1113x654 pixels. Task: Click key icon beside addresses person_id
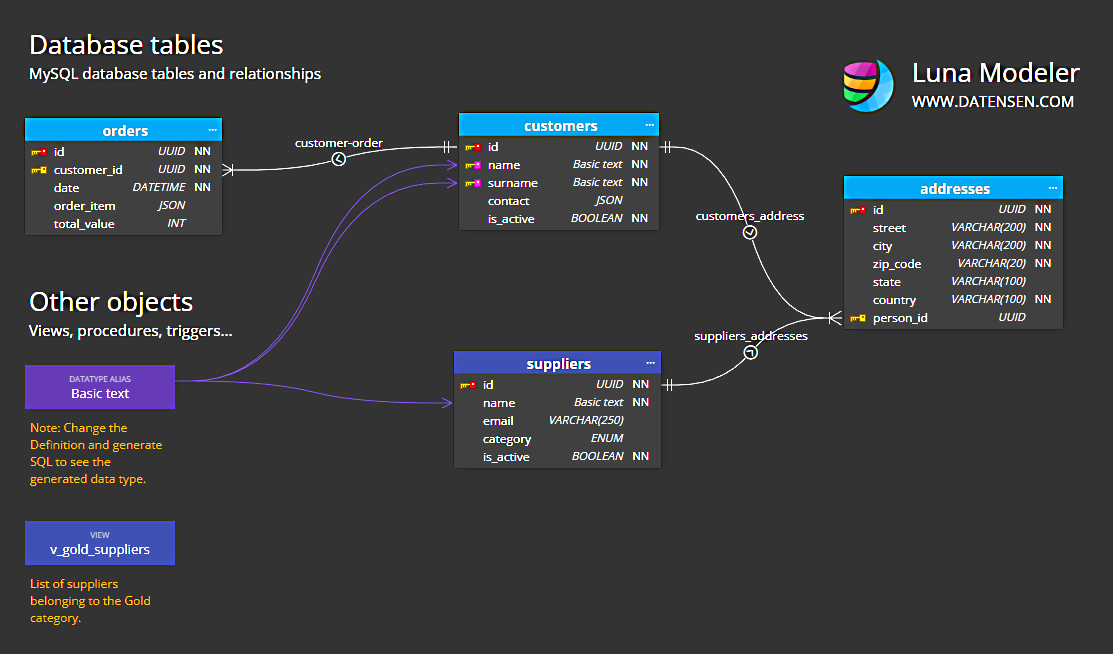tap(857, 318)
